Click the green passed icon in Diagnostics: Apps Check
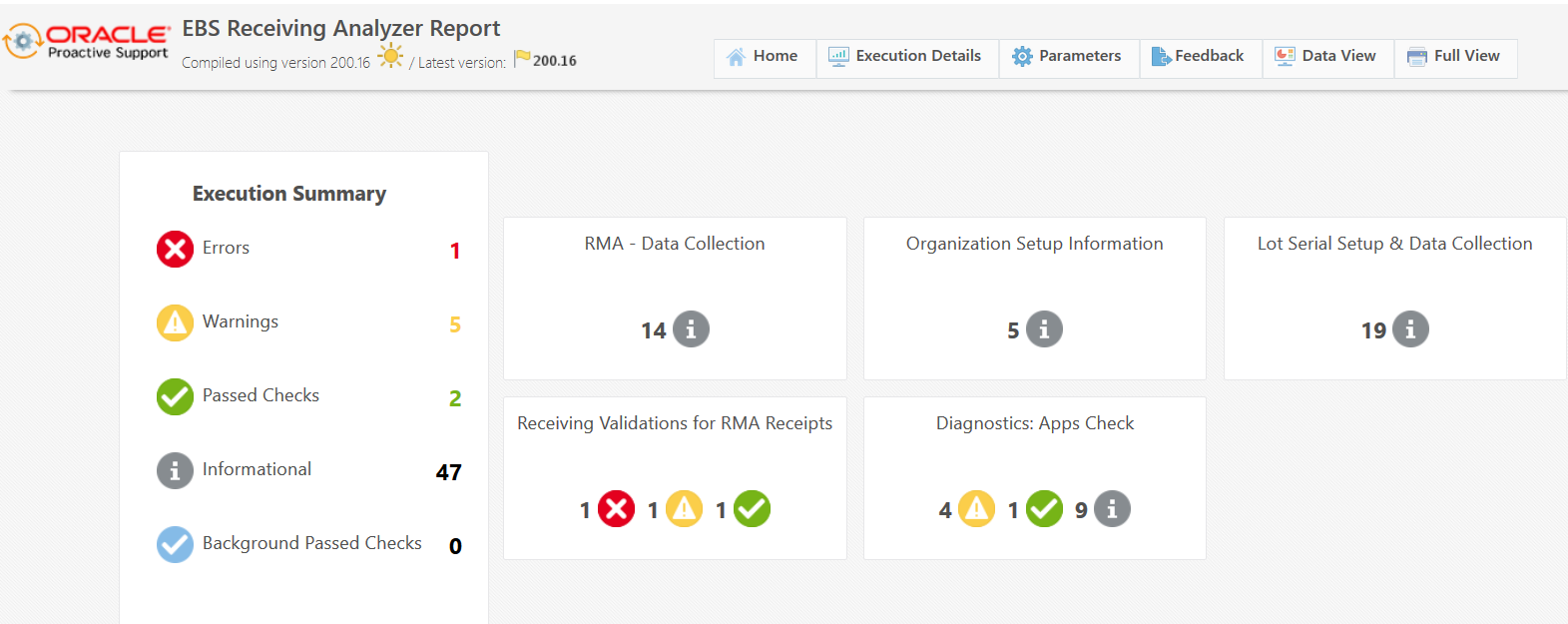Viewport: 1568px width, 624px height. click(1044, 509)
